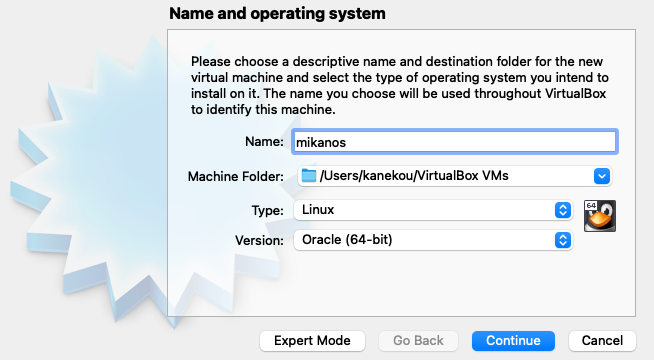This screenshot has height=360, width=654.
Task: Open the Machine Folder dropdown arrow
Action: pyautogui.click(x=602, y=176)
